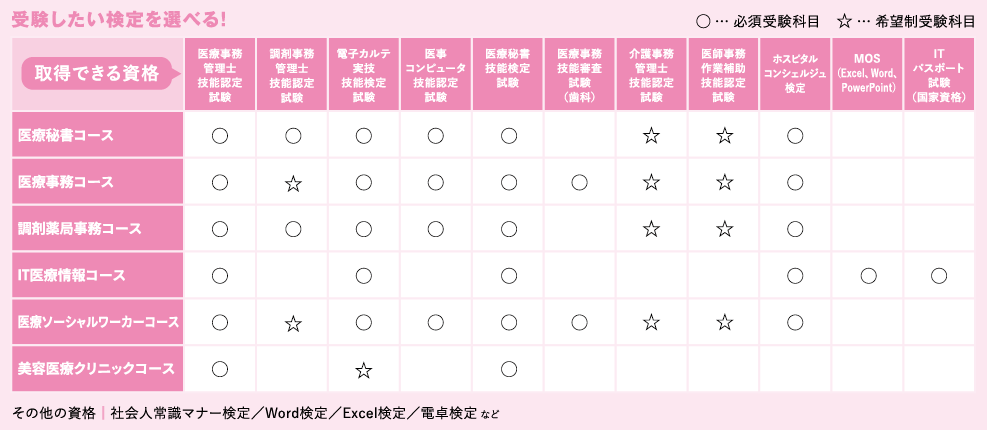The image size is (987, 430).
Task: Click the star for 医療ソーシャルワーカーコース under 医師事務作業補助
Action: (724, 323)
